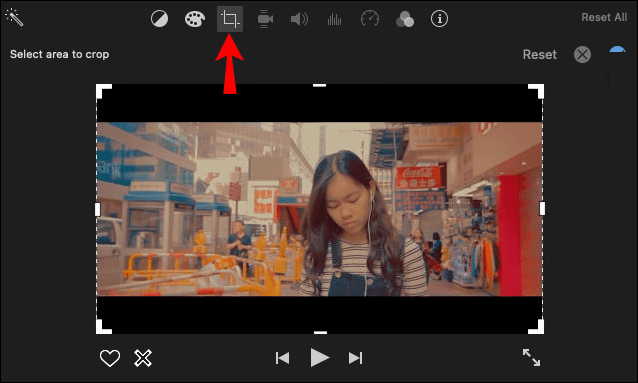Open the volume speaker settings
This screenshot has width=638, height=383.
299,19
